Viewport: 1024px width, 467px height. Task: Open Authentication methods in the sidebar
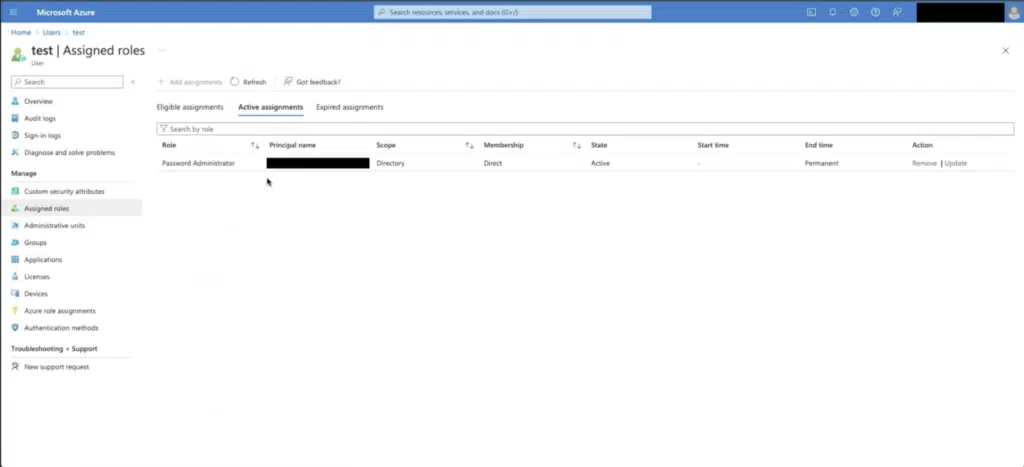click(61, 327)
